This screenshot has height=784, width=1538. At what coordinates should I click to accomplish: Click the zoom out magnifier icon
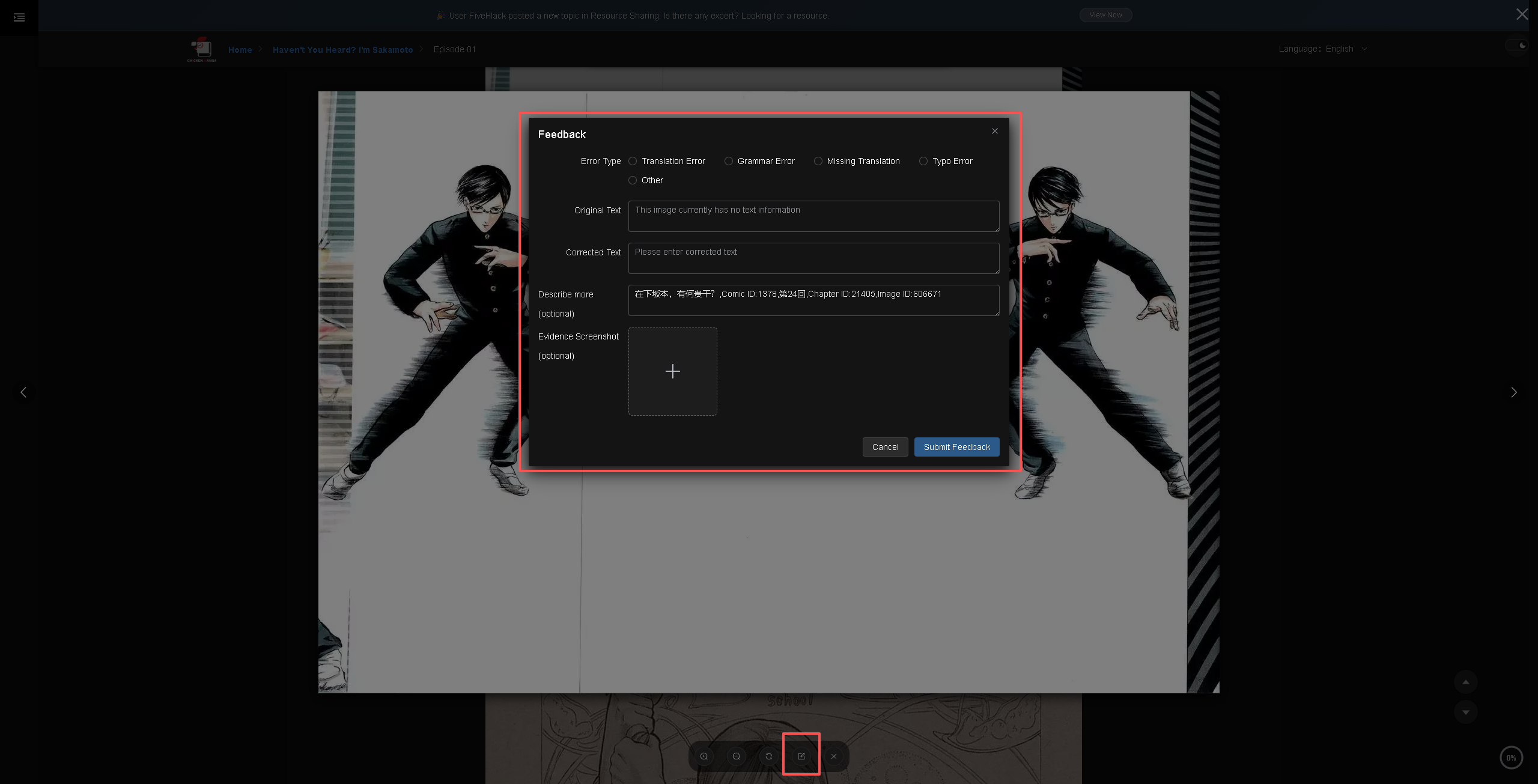click(x=737, y=756)
